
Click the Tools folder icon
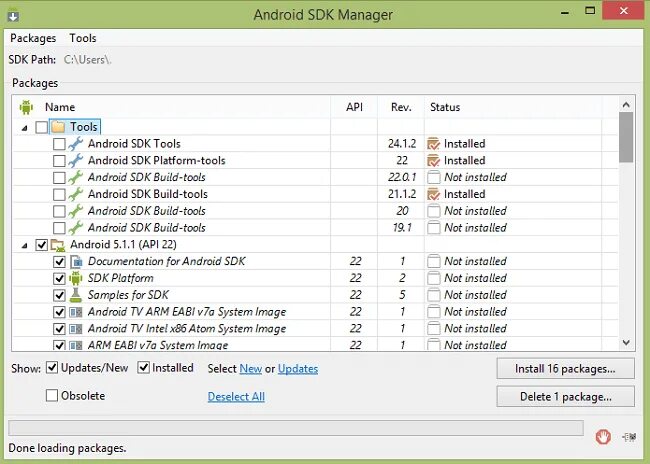[58, 127]
